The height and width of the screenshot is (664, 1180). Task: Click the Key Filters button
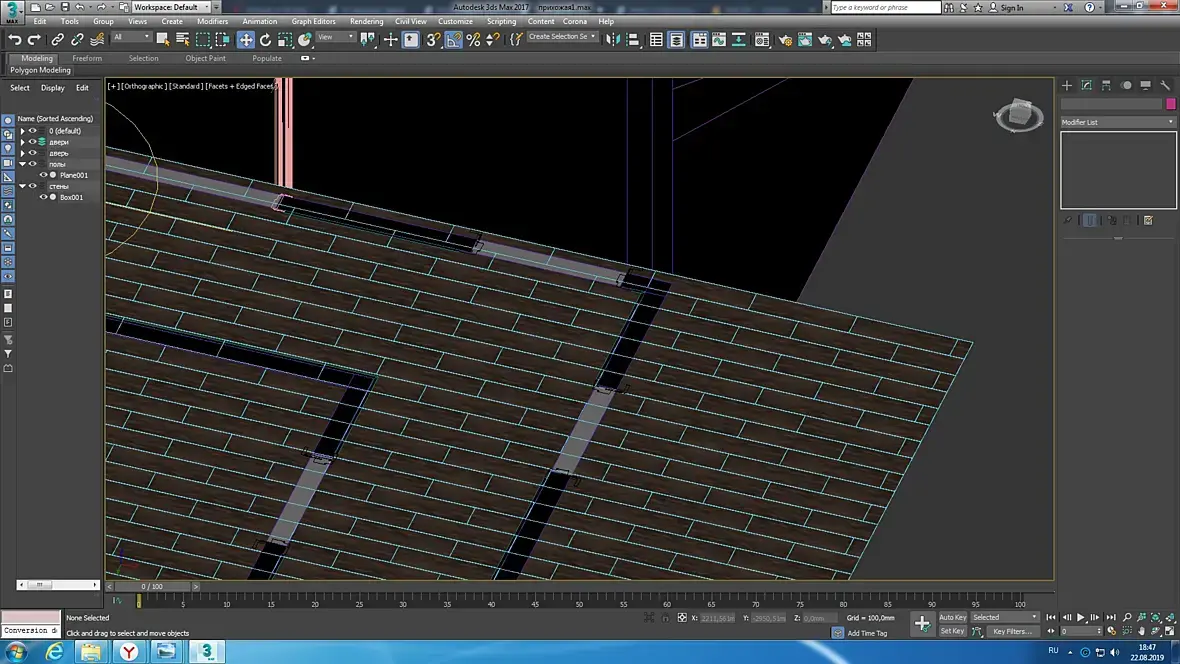point(1012,631)
